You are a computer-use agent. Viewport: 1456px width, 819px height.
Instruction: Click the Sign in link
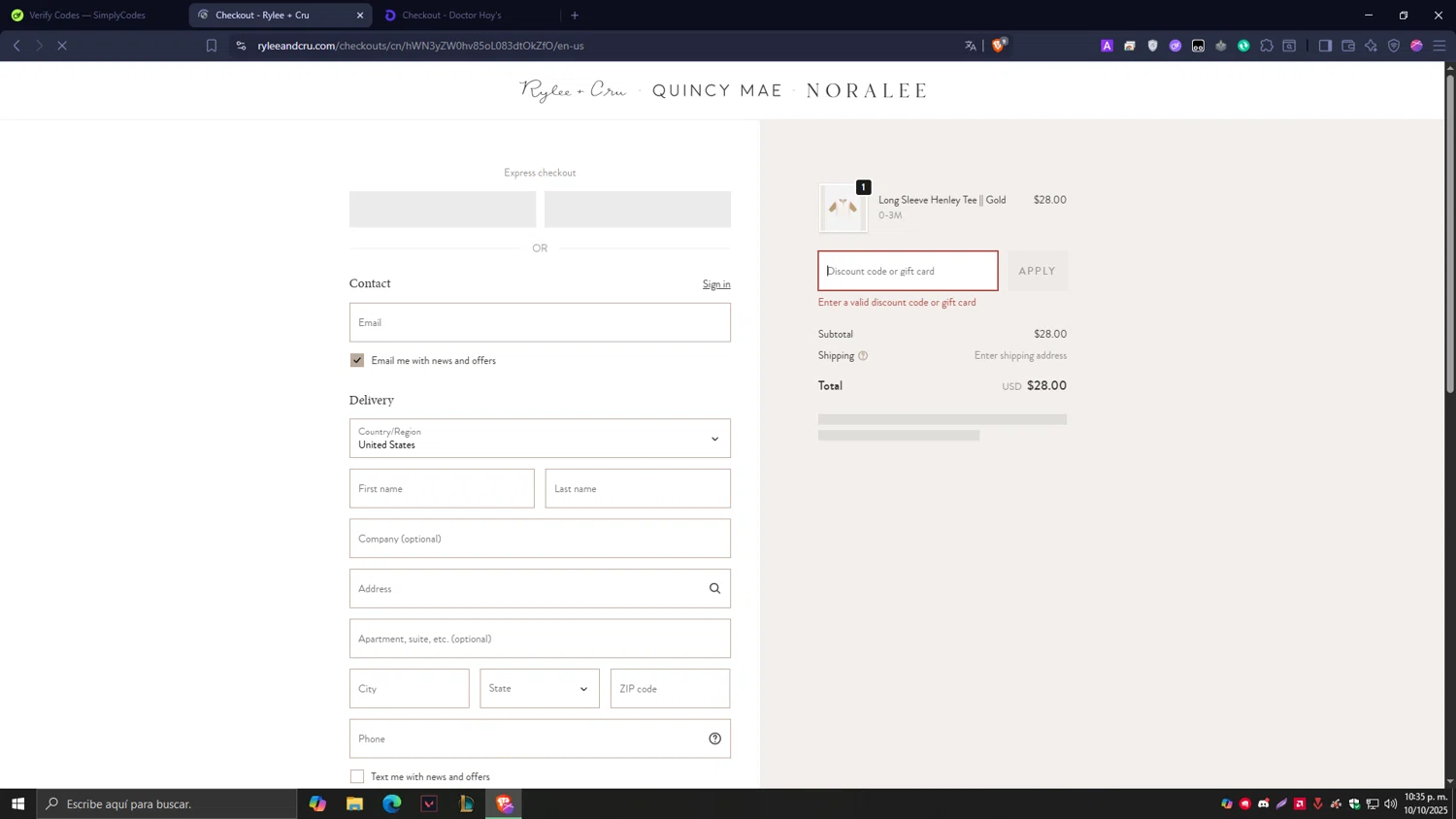coord(716,284)
